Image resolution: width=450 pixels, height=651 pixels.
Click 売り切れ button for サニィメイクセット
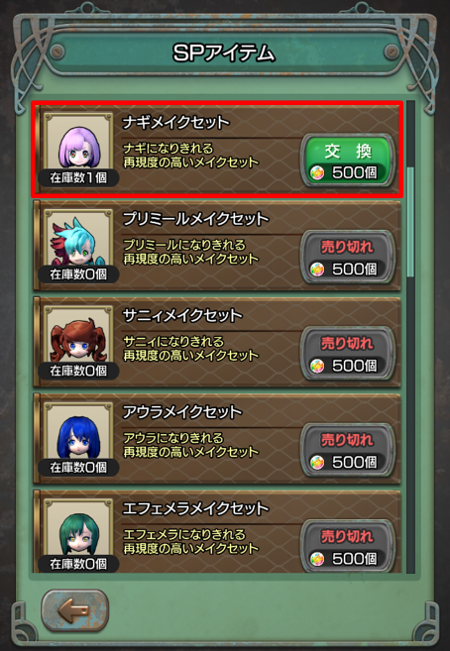pos(348,353)
